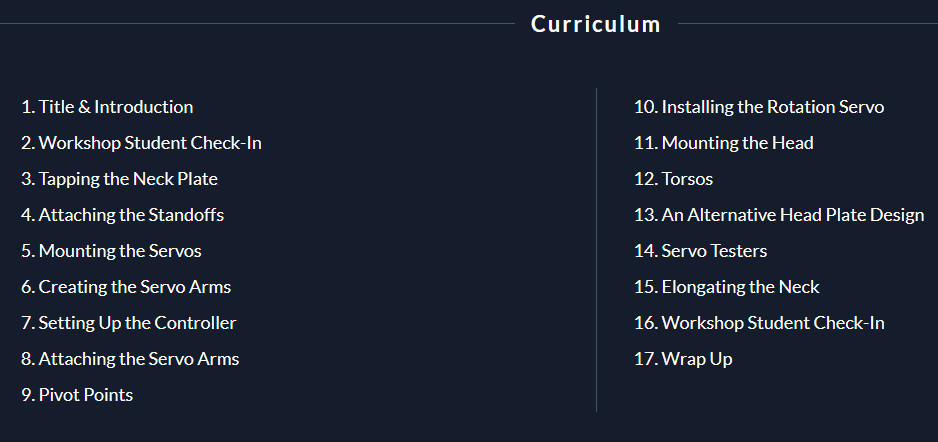Open An Alternative Head Plate Design

click(x=779, y=215)
